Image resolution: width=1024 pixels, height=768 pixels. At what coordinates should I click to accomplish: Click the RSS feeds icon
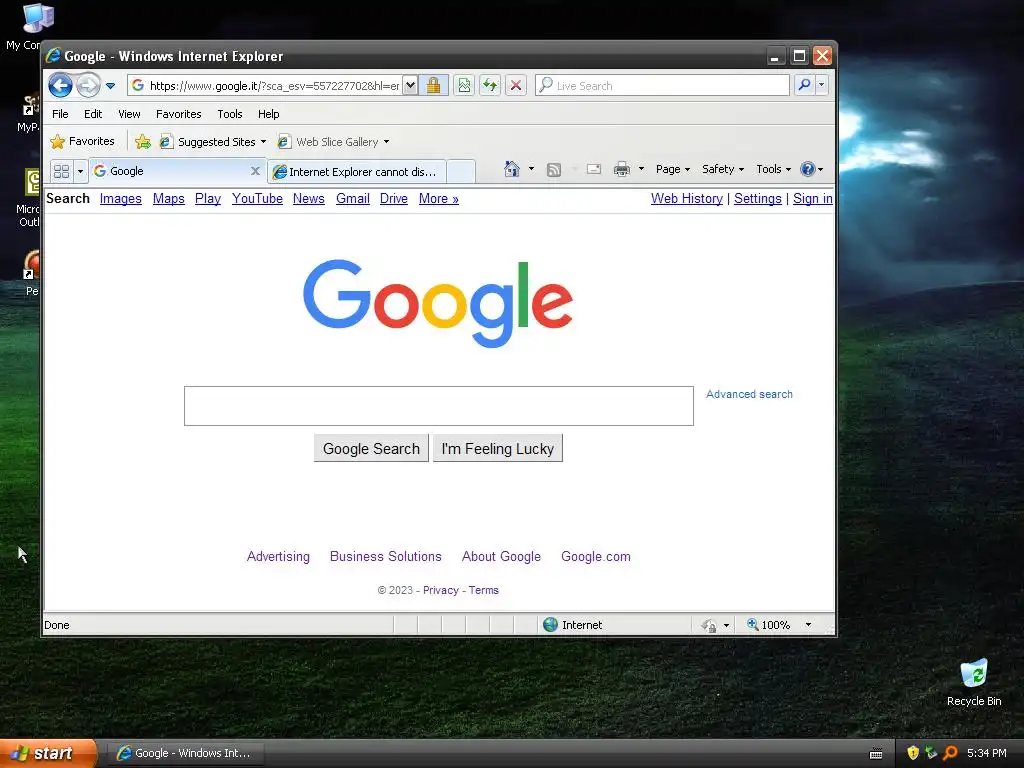point(554,170)
